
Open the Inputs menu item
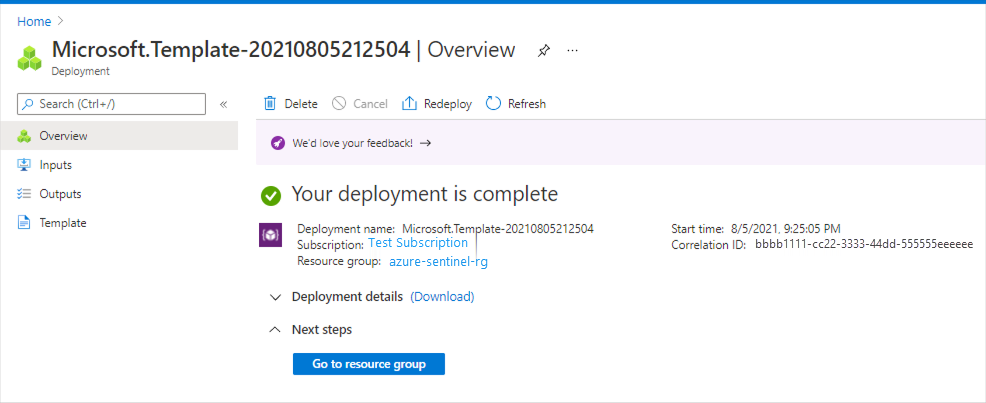click(119, 165)
